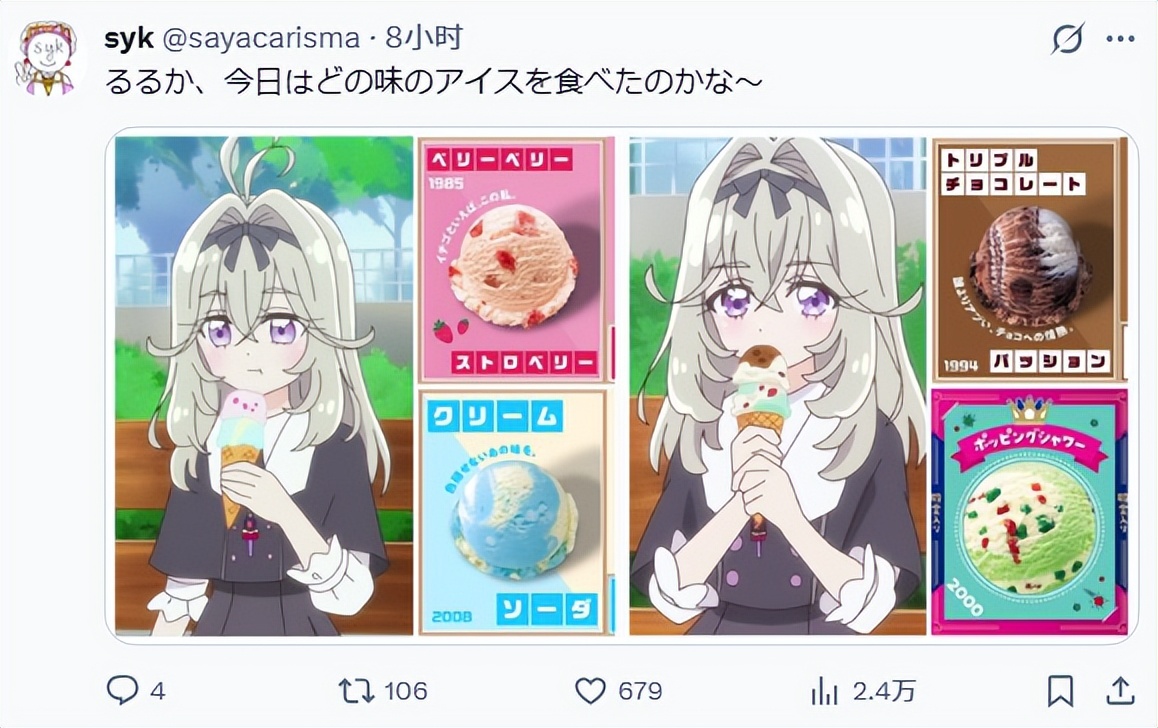Open the strawberry ベリーベリー ice cream image
1158x728 pixels.
[516, 259]
